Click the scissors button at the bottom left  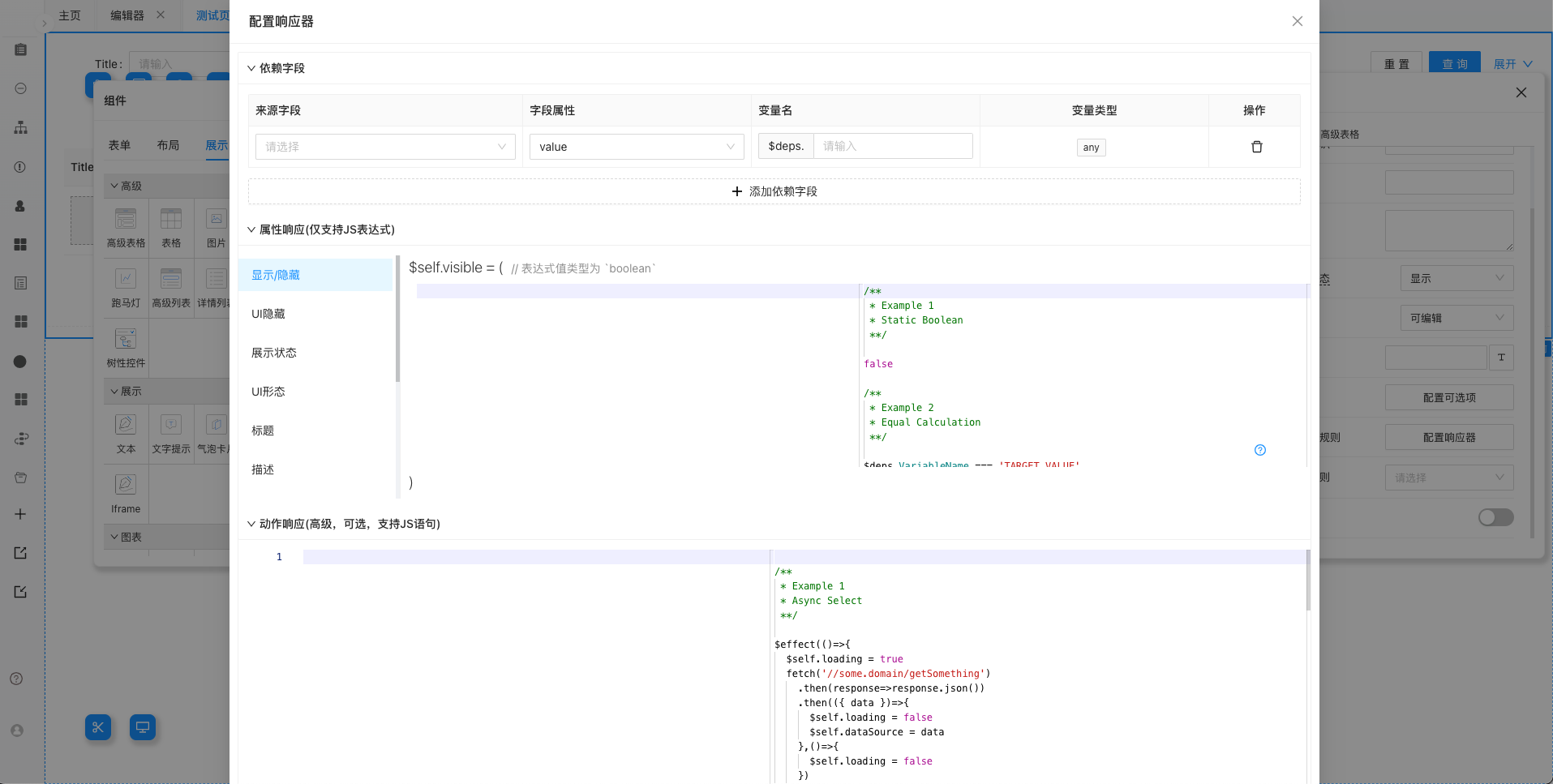pyautogui.click(x=98, y=727)
